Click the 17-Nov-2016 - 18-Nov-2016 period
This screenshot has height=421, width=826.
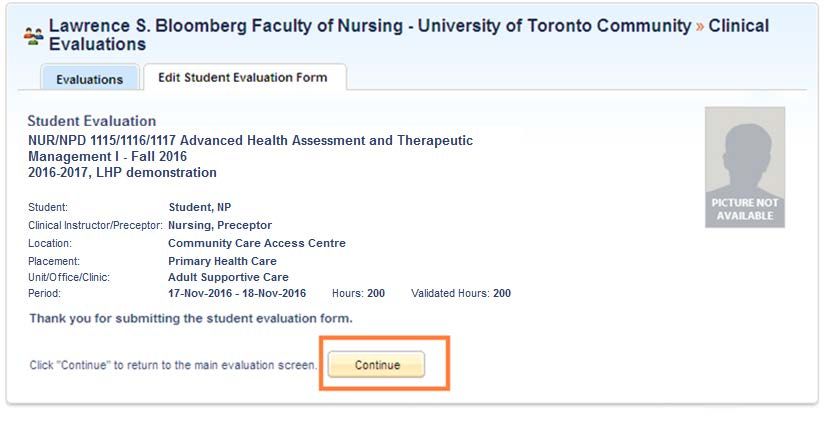click(x=237, y=293)
